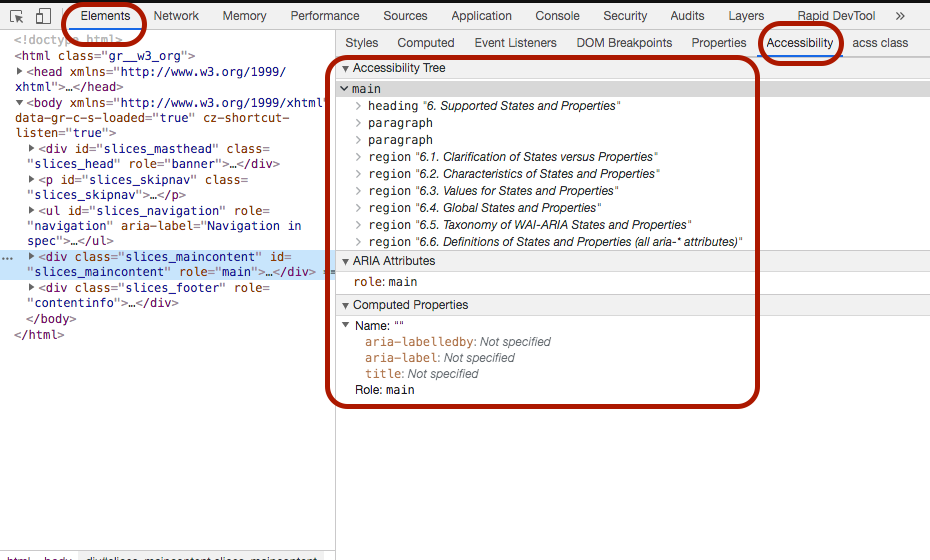Select the closing body tag line
930x560 pixels.
[52, 319]
